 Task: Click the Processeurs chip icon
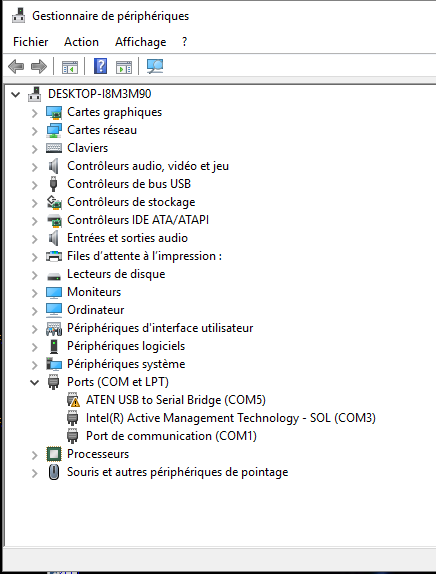pos(54,454)
